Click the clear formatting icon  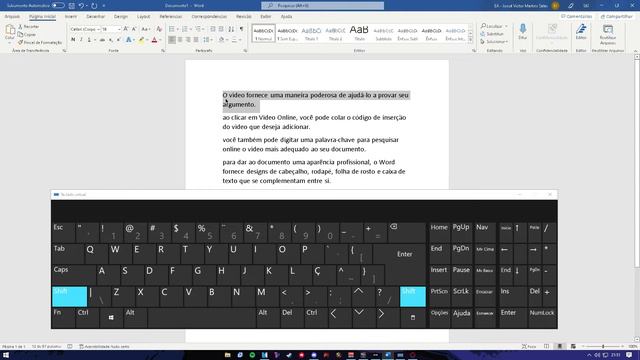click(159, 29)
